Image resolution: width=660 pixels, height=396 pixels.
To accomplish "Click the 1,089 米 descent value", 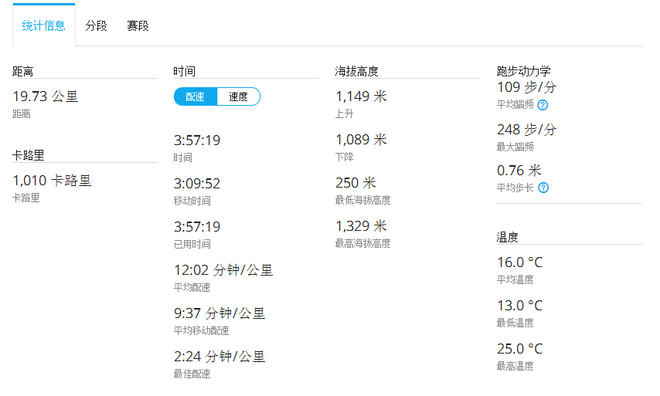I will coord(361,140).
